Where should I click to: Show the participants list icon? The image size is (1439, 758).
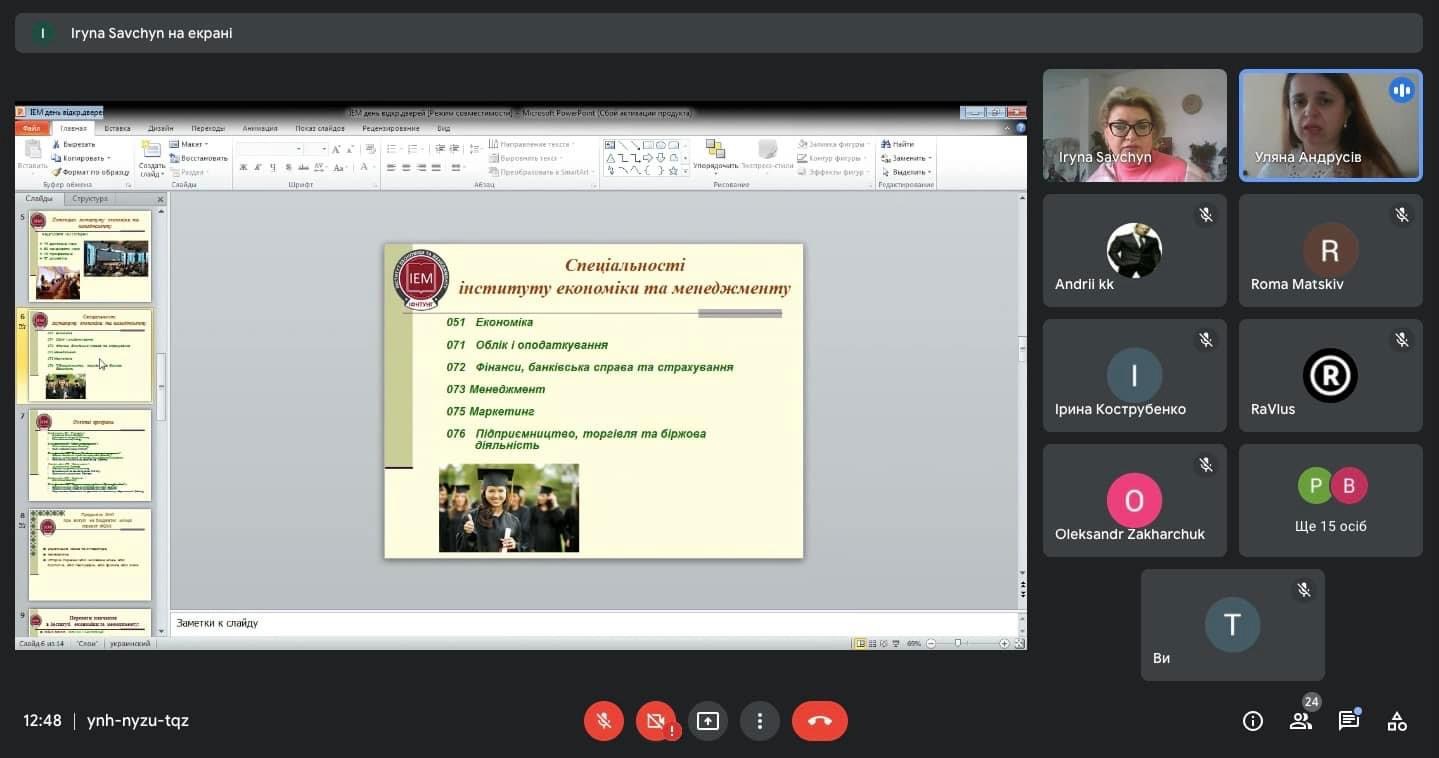coord(1300,721)
